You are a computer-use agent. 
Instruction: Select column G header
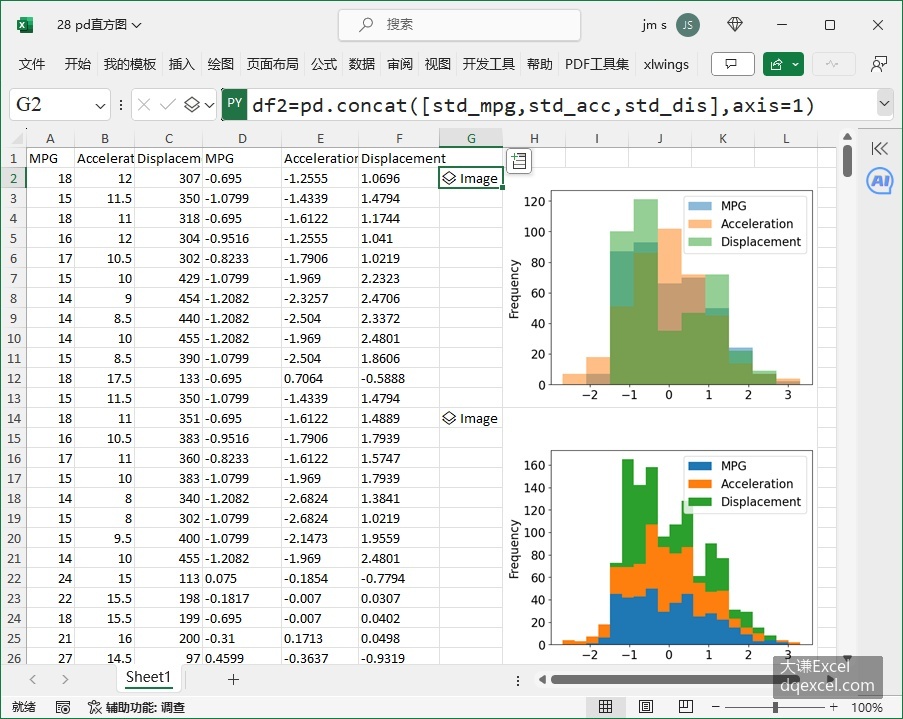click(x=471, y=138)
